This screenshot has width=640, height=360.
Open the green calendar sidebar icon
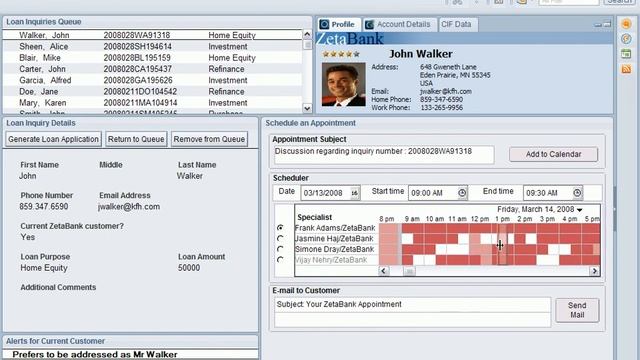click(x=626, y=53)
